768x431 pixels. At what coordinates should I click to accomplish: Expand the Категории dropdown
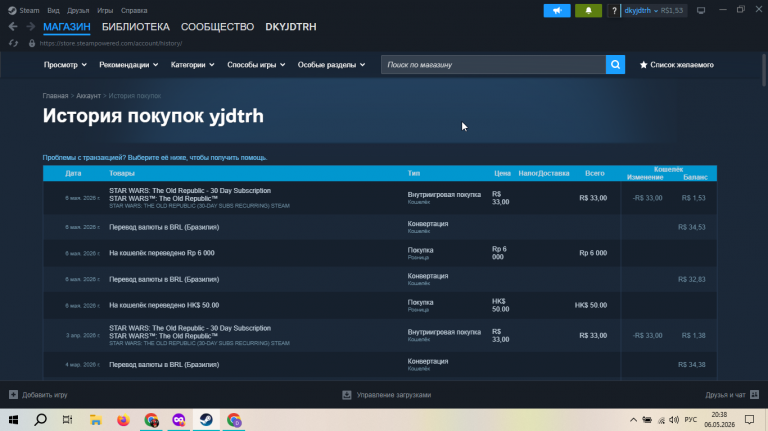[x=192, y=65]
